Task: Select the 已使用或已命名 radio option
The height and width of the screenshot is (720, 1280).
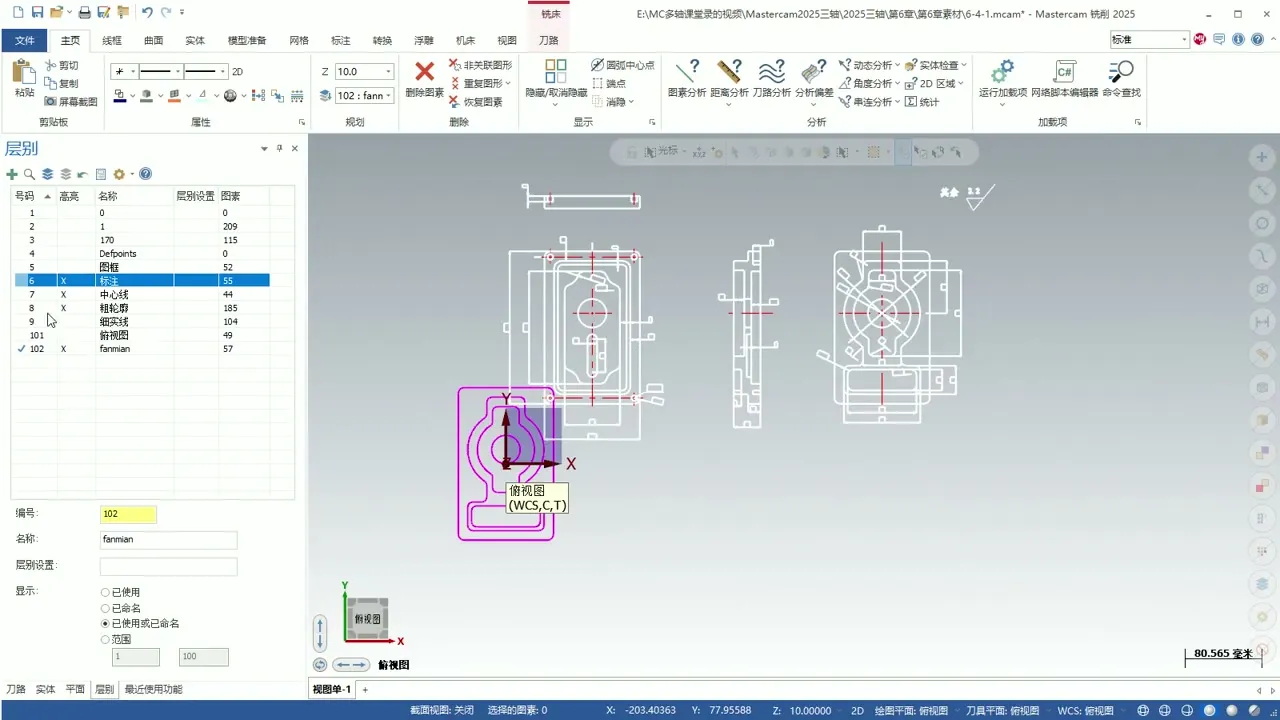Action: 105,624
